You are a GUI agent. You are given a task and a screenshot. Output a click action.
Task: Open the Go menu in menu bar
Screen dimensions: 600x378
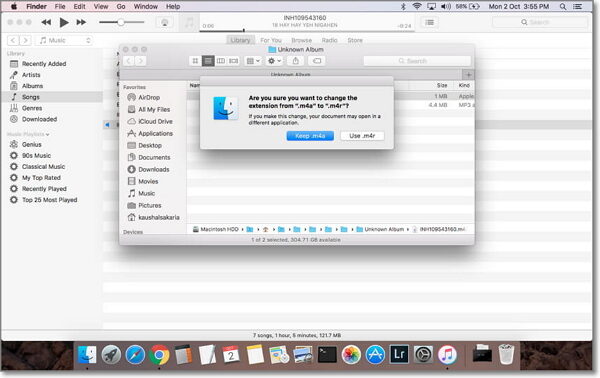coord(121,7)
